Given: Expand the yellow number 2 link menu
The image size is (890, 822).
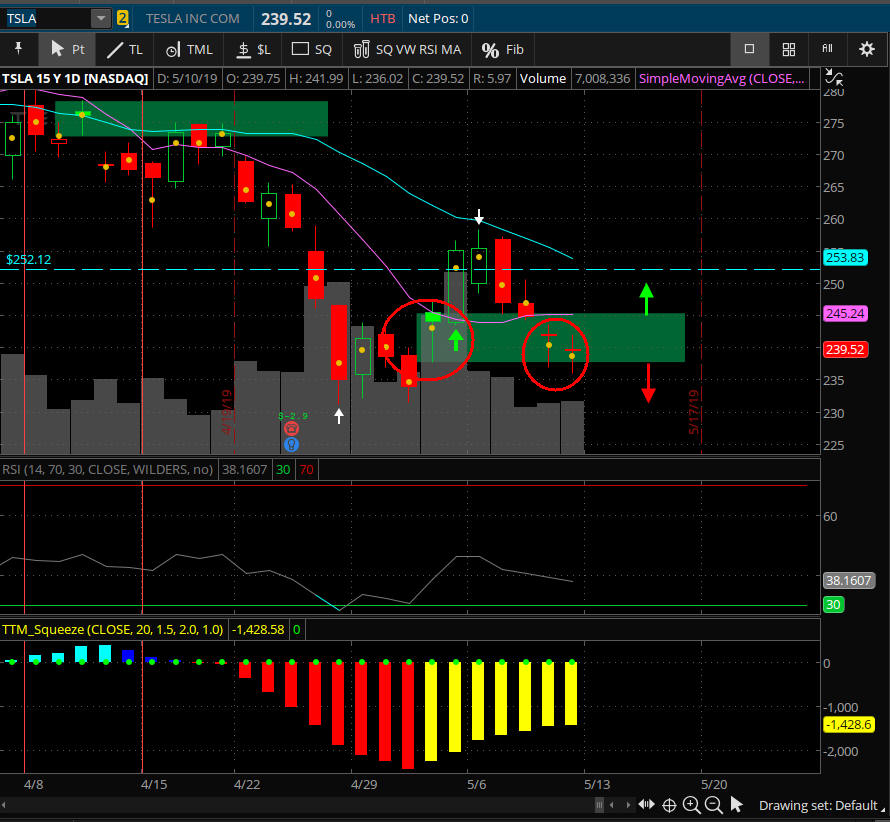Looking at the screenshot, I should click(x=122, y=18).
